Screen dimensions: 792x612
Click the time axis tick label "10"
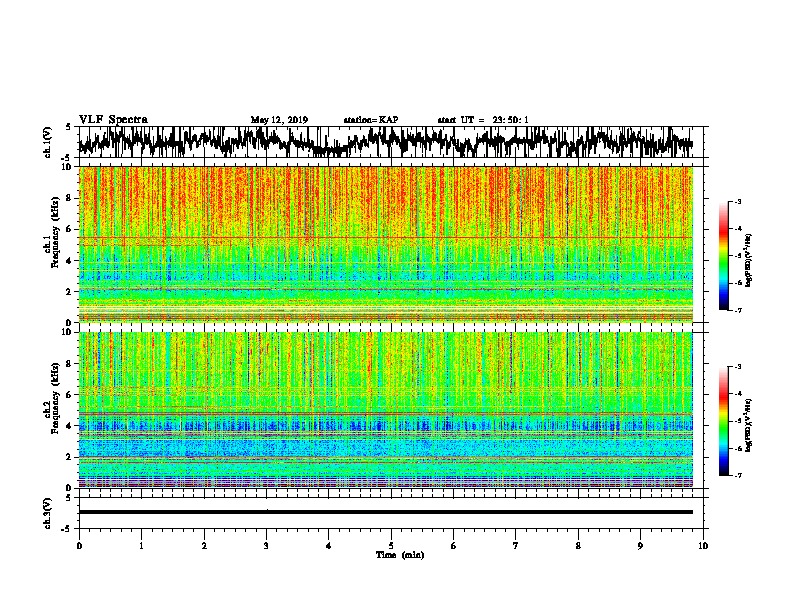[x=703, y=546]
